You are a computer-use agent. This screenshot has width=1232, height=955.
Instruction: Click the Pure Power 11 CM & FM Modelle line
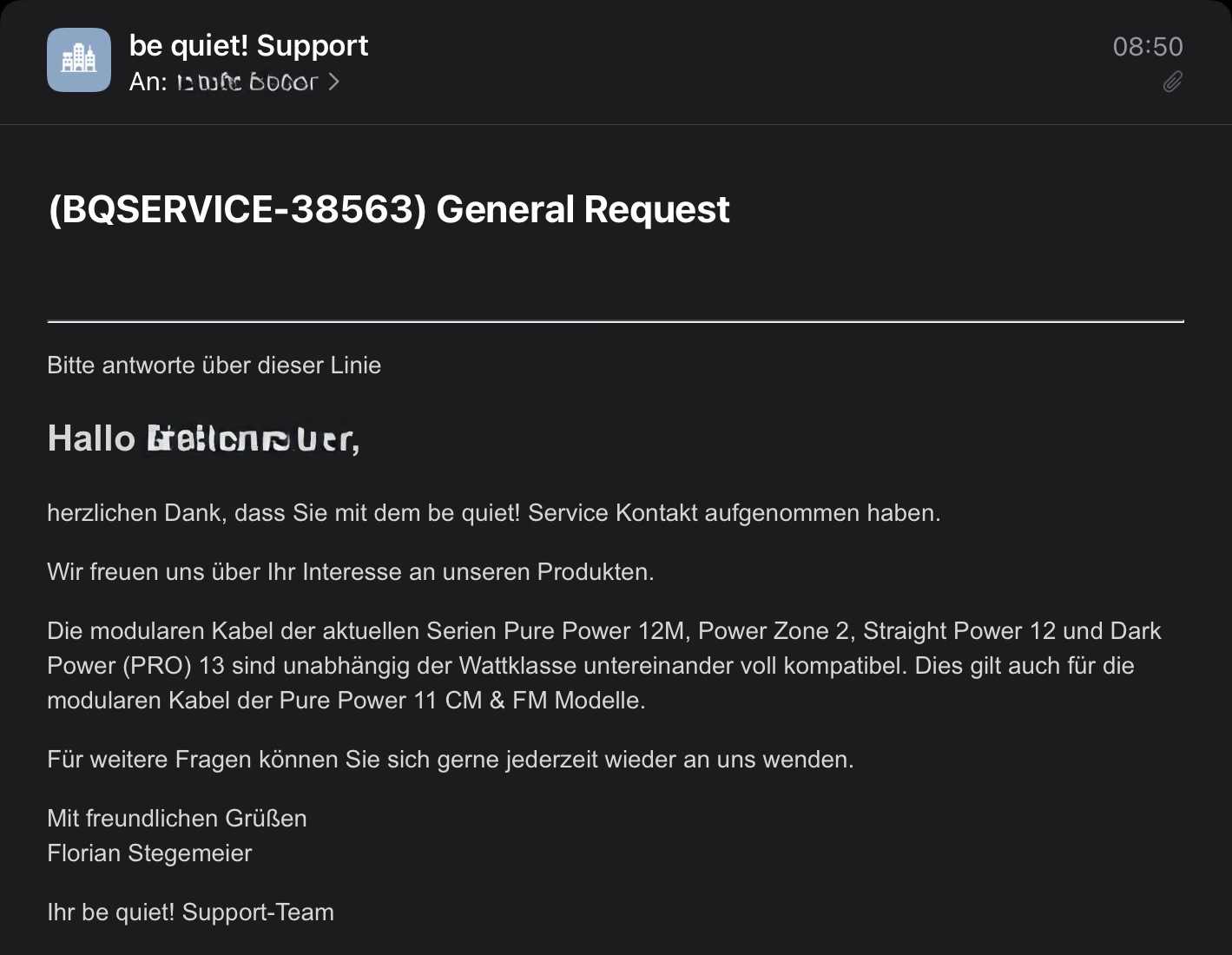tap(346, 701)
